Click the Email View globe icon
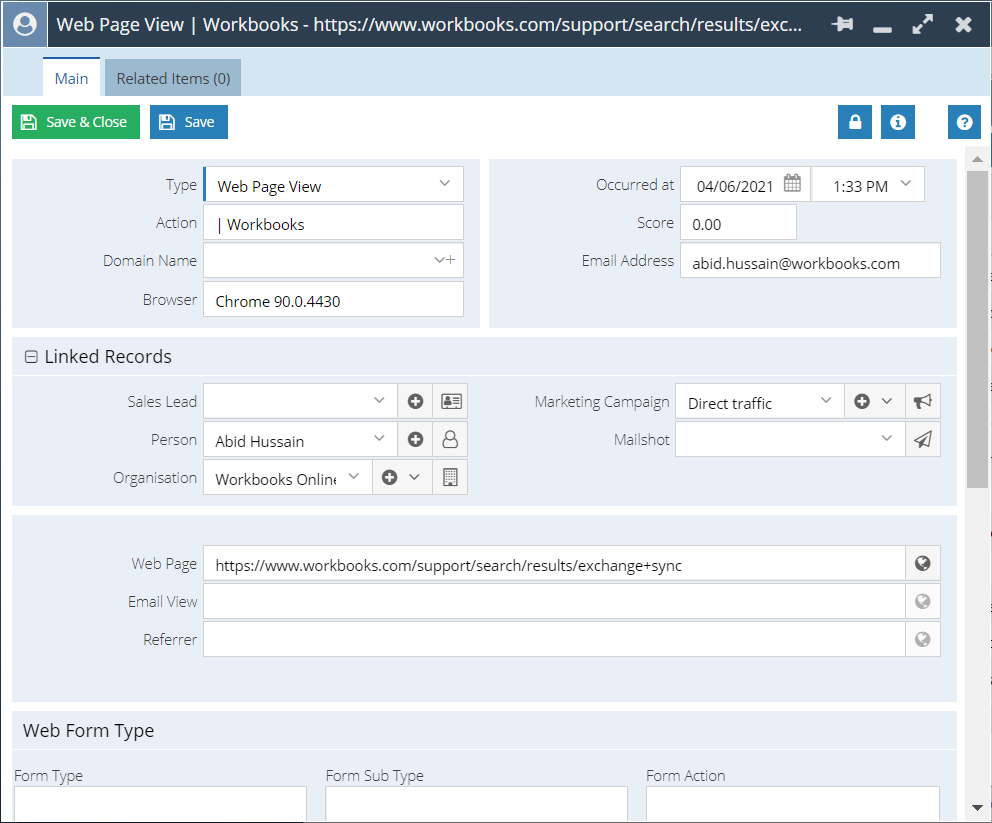 pos(923,601)
